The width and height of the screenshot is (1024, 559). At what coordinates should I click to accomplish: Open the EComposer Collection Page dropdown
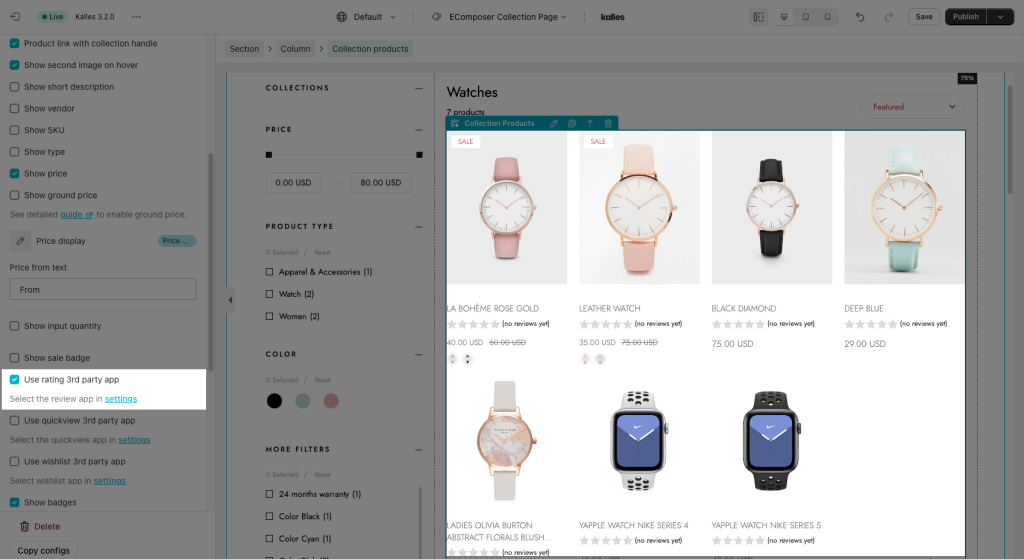click(x=500, y=17)
